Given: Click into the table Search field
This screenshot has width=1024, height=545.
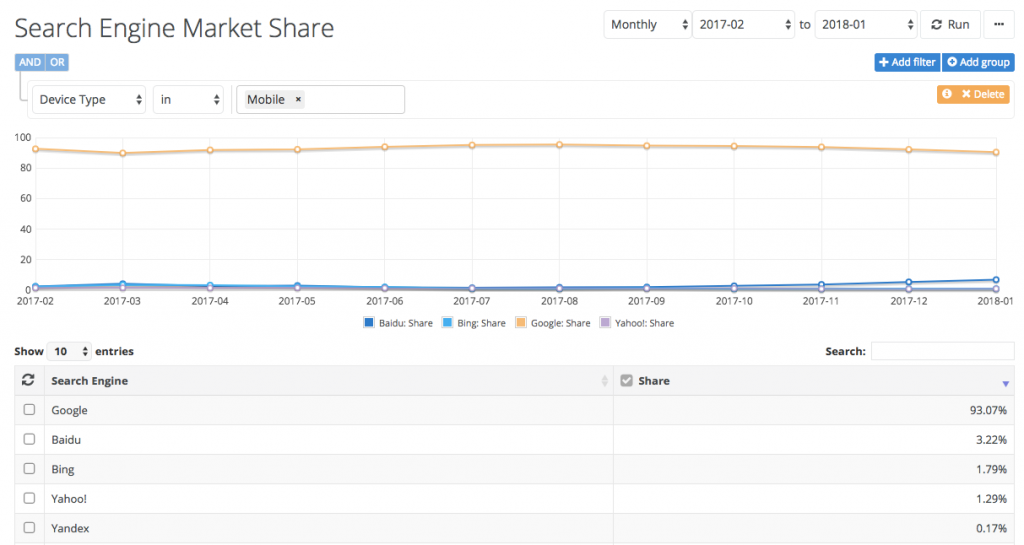Looking at the screenshot, I should (x=942, y=351).
